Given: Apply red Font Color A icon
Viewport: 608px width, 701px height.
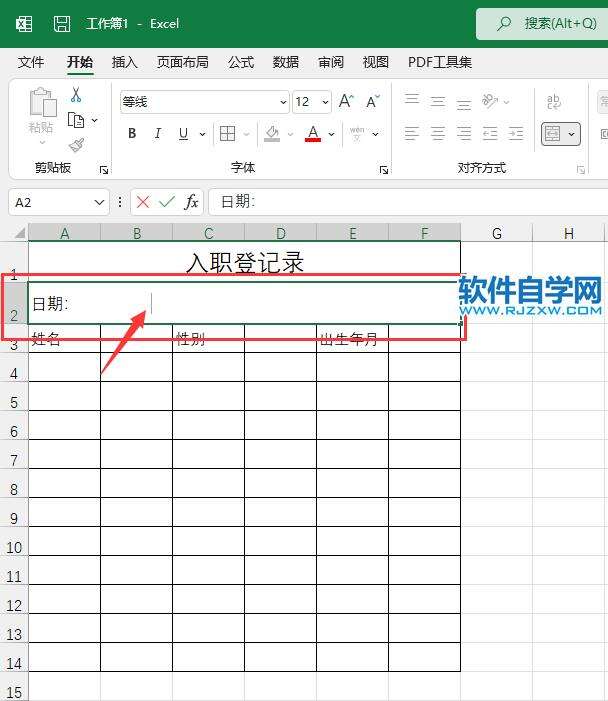Looking at the screenshot, I should tap(313, 133).
